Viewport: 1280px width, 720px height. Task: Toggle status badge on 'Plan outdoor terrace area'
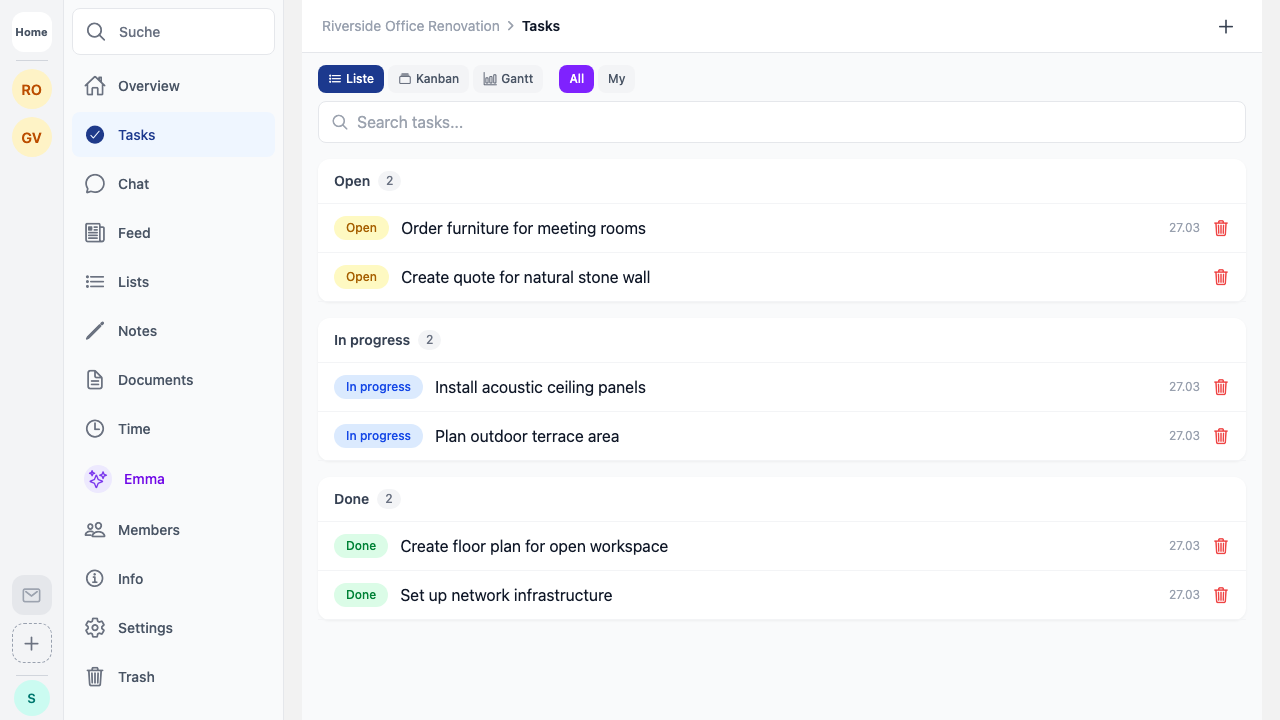click(378, 436)
